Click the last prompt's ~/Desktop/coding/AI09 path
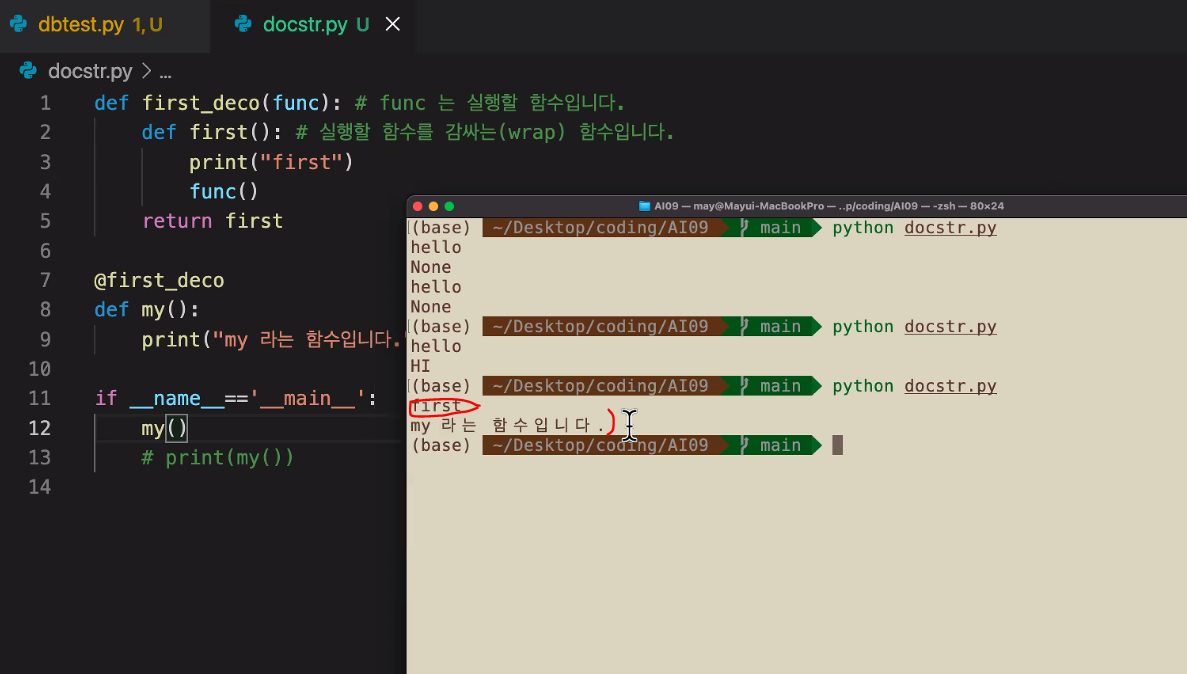The height and width of the screenshot is (674, 1187). (x=600, y=445)
